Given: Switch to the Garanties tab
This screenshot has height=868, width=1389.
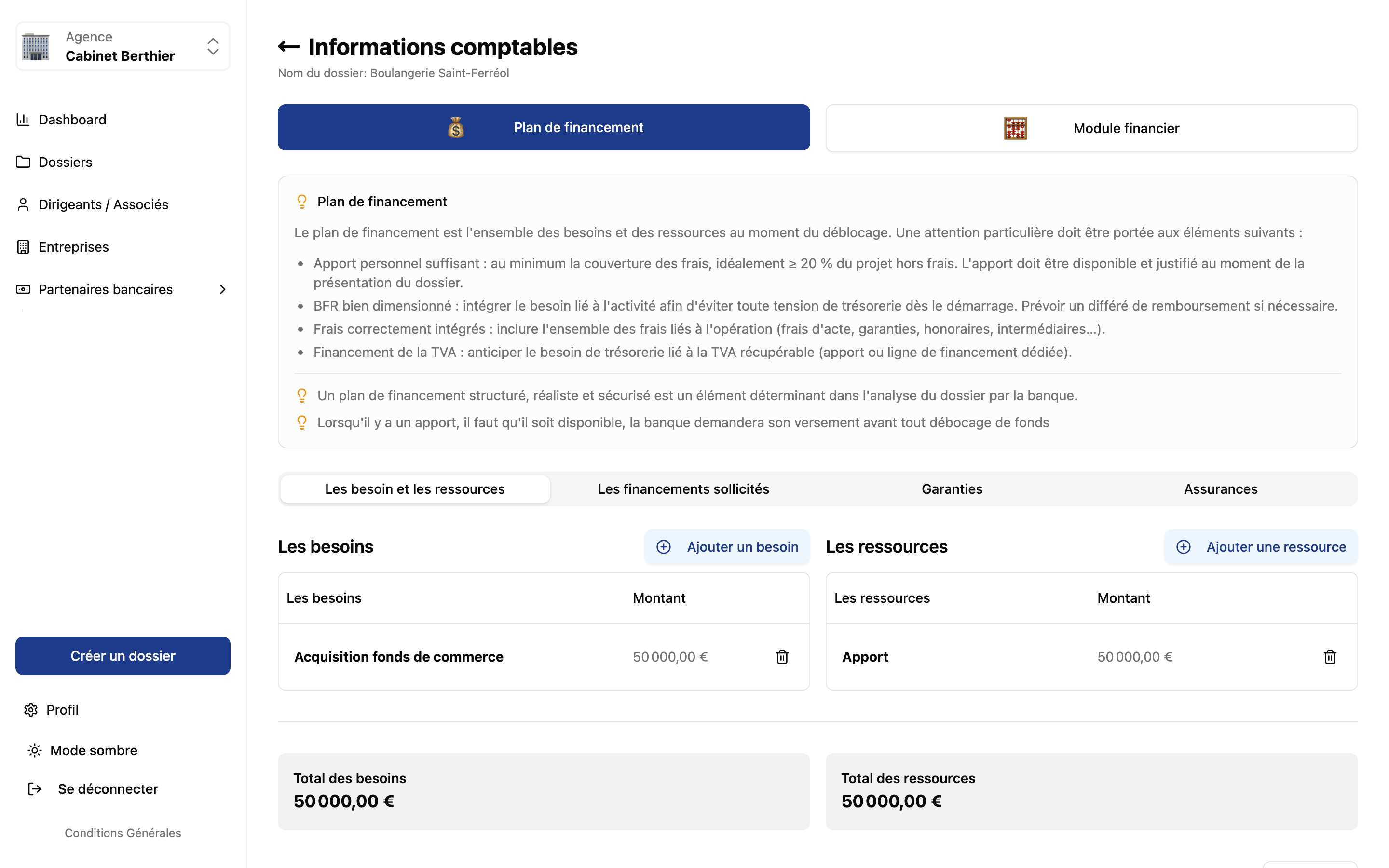Looking at the screenshot, I should click(952, 489).
